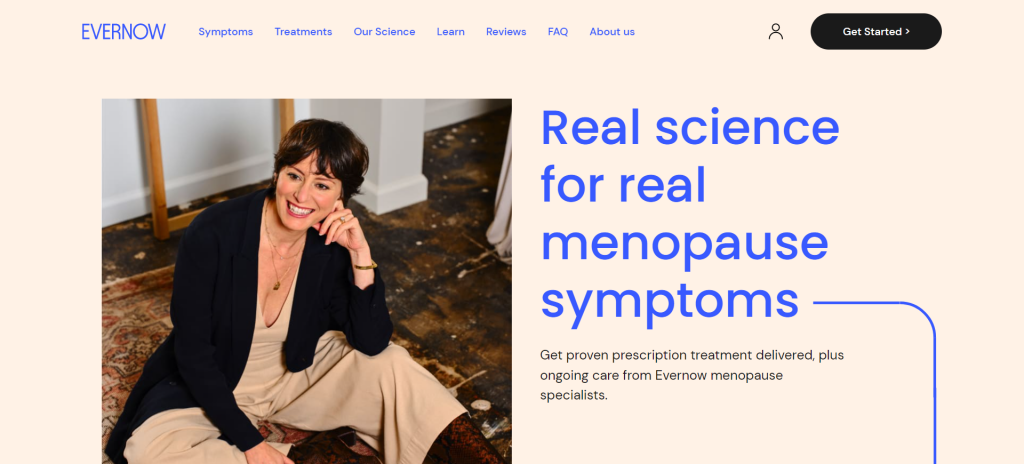Click the word "menopause" in the headline
Screen dimensions: 1024x464
click(x=685, y=243)
